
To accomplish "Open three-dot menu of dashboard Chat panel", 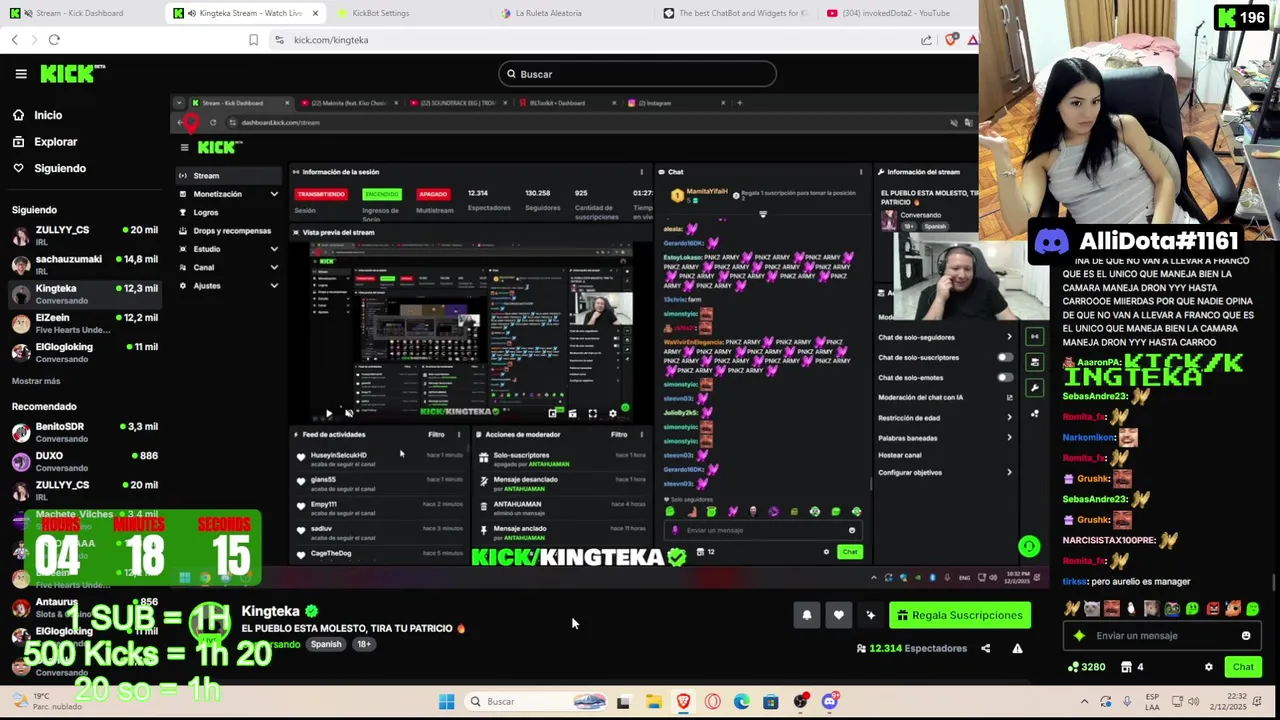I will pyautogui.click(x=861, y=172).
